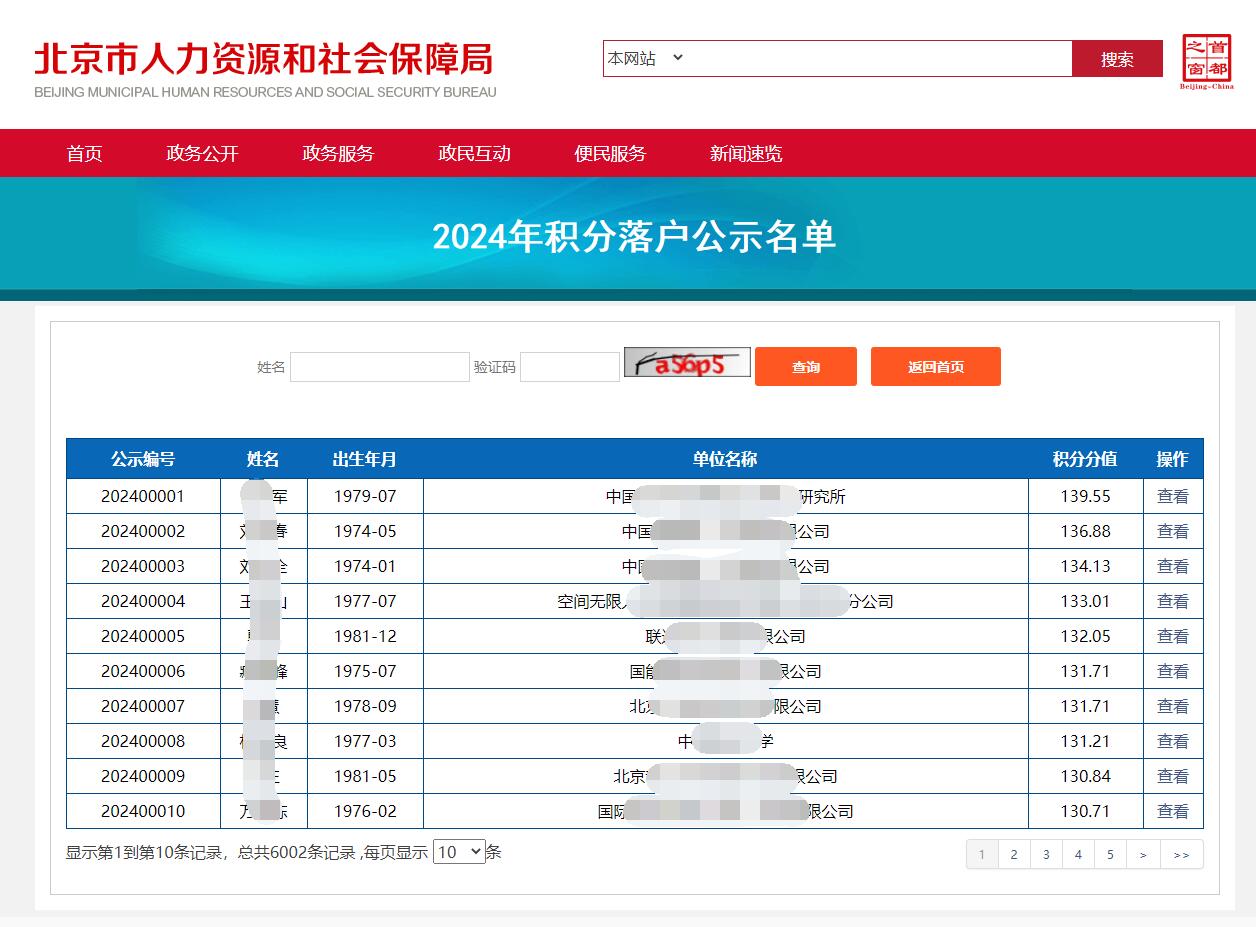1256x927 pixels.
Task: Click the Beijing-China capital window logo
Action: 1207,61
